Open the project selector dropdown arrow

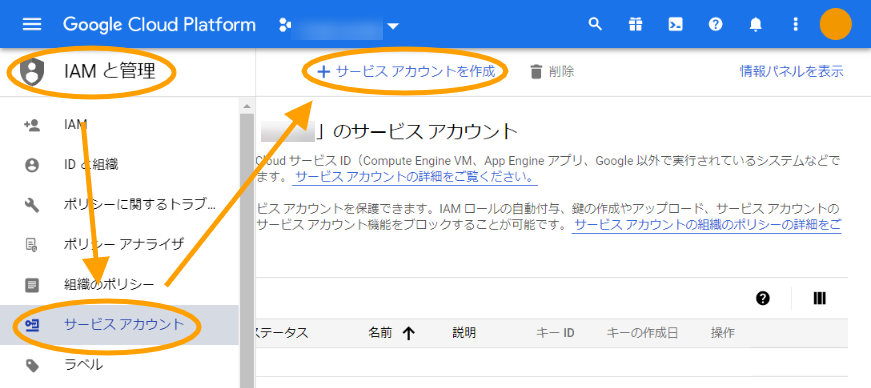click(393, 26)
